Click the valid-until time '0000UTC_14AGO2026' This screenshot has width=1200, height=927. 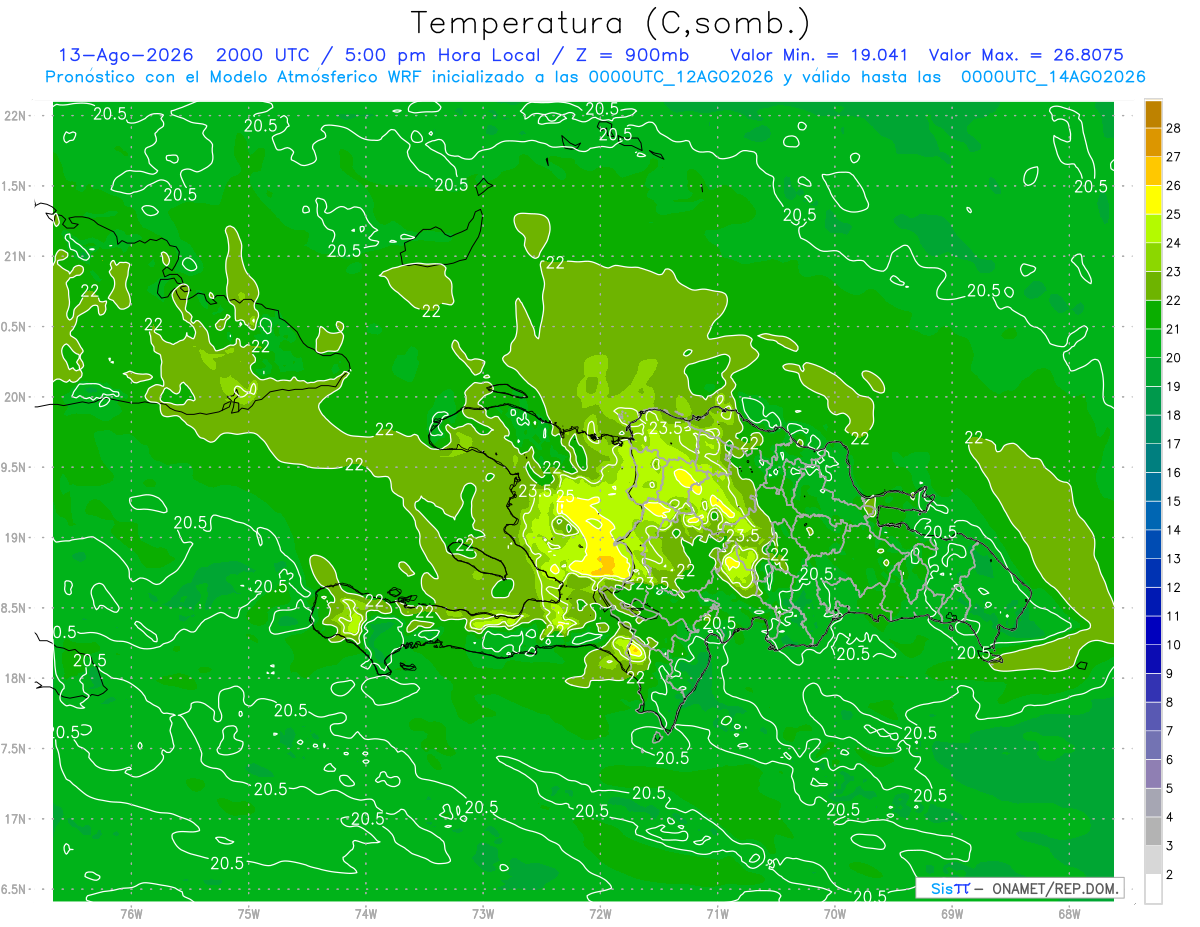1053,77
